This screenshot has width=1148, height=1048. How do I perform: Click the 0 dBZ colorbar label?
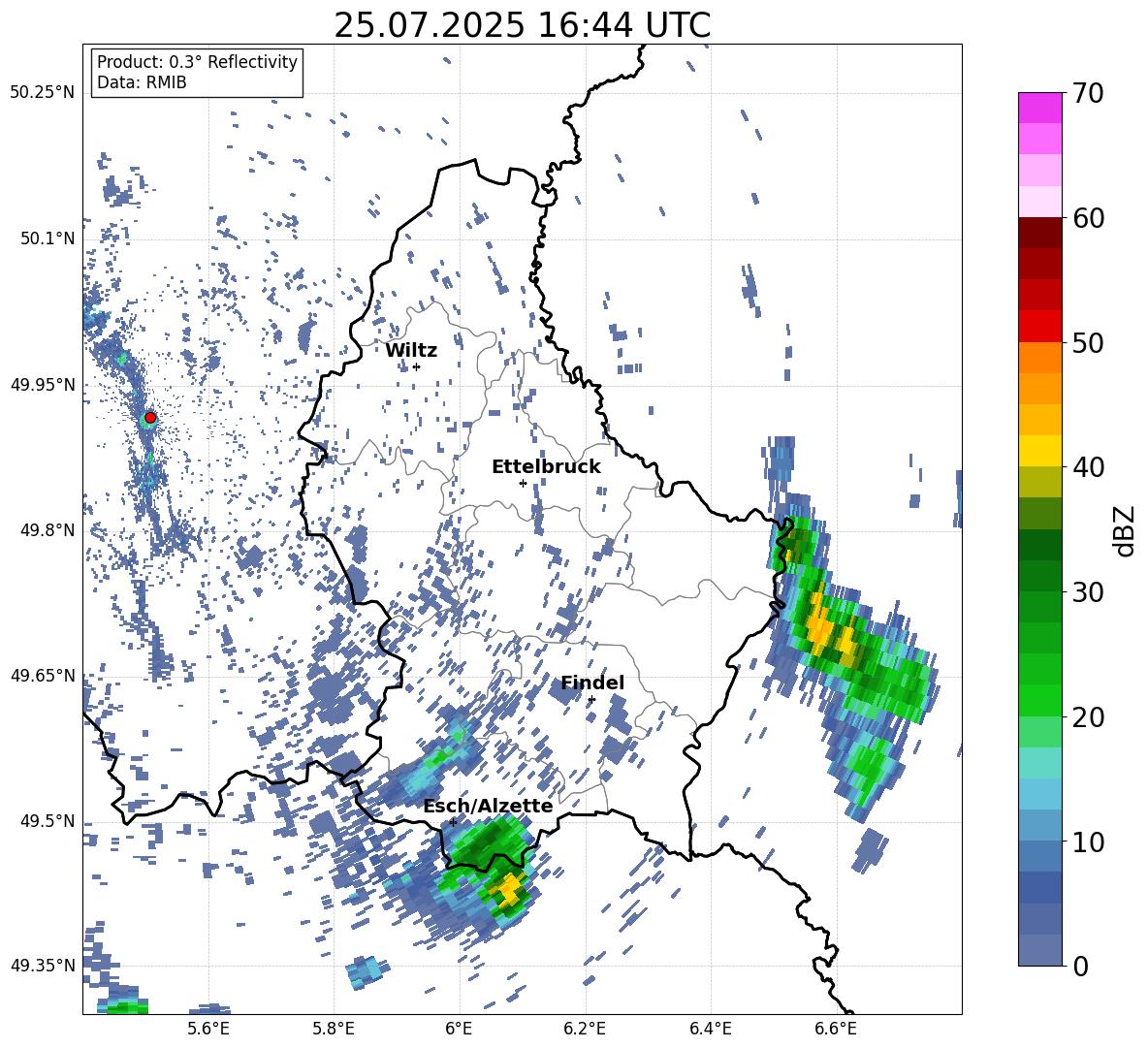tap(1080, 966)
